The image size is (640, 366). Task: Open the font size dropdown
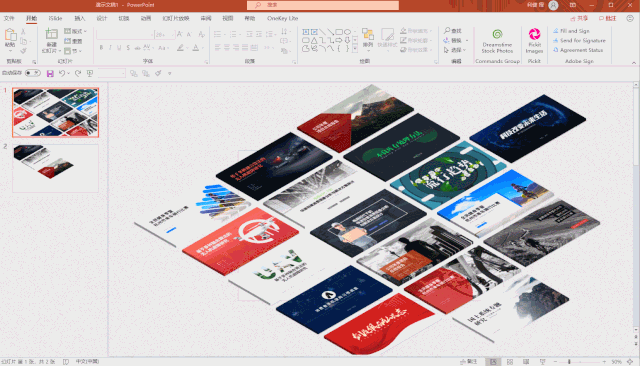[173, 35]
